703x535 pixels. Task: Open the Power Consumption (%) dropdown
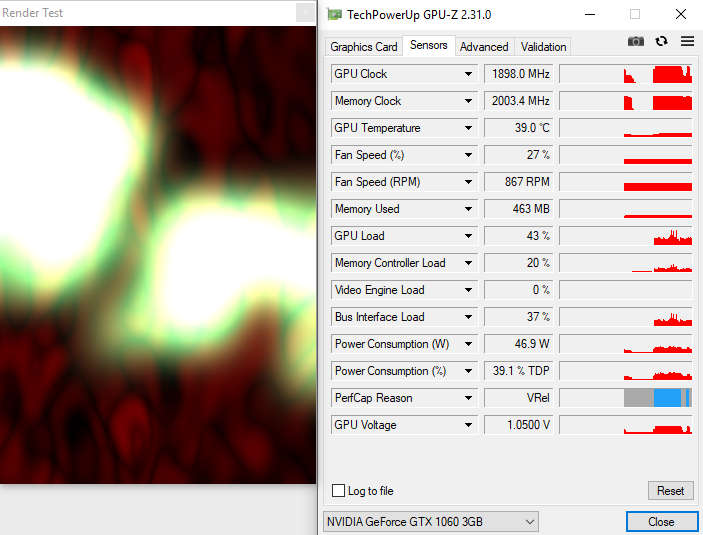click(x=468, y=371)
